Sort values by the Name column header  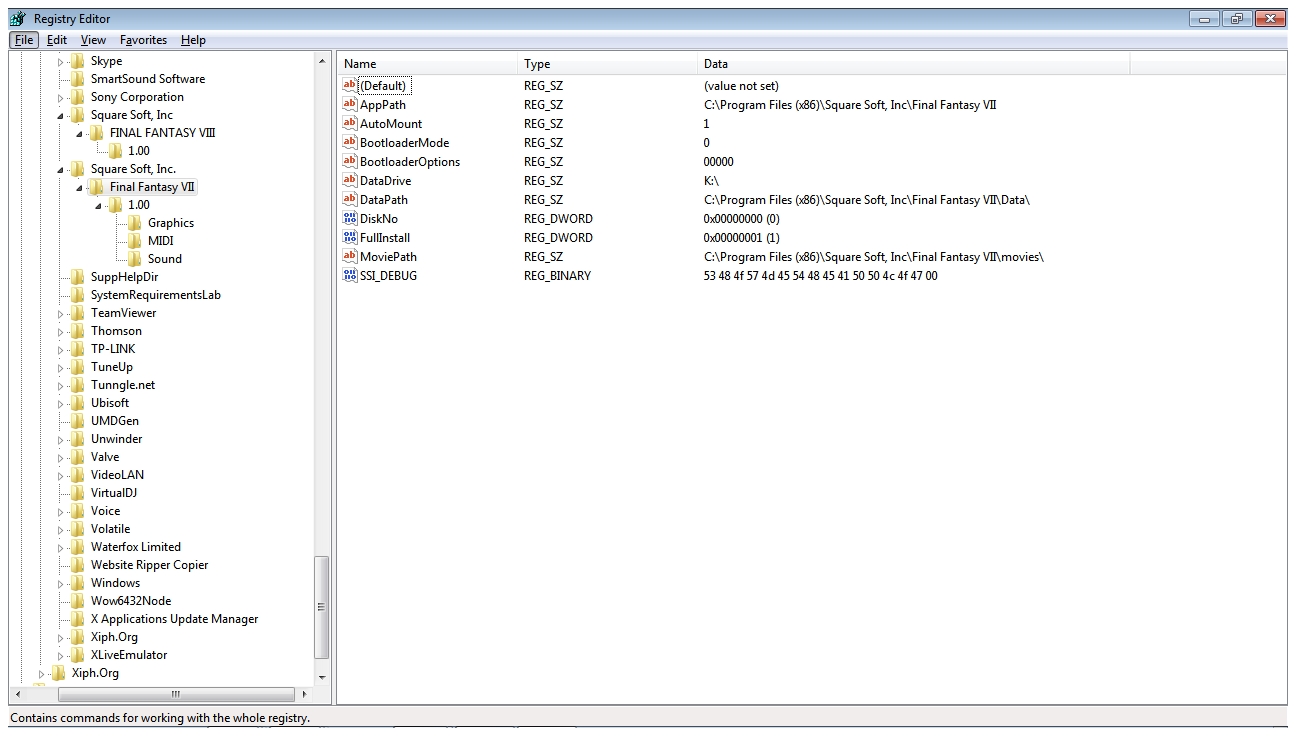(x=427, y=64)
